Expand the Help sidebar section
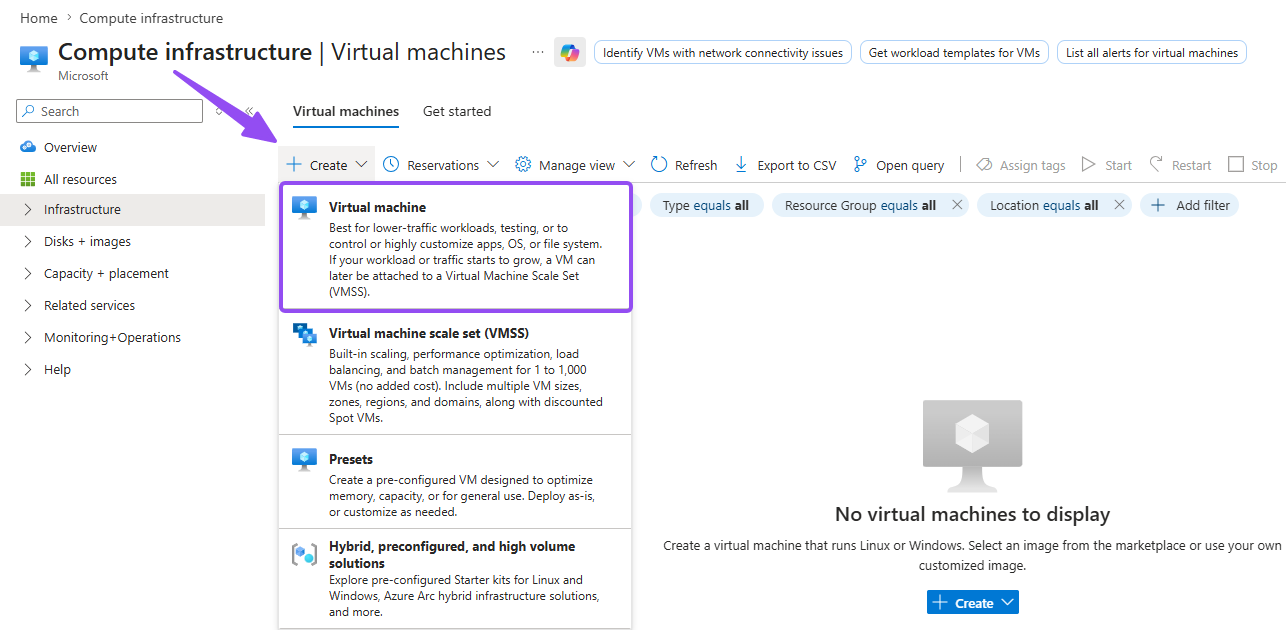 pyautogui.click(x=28, y=369)
